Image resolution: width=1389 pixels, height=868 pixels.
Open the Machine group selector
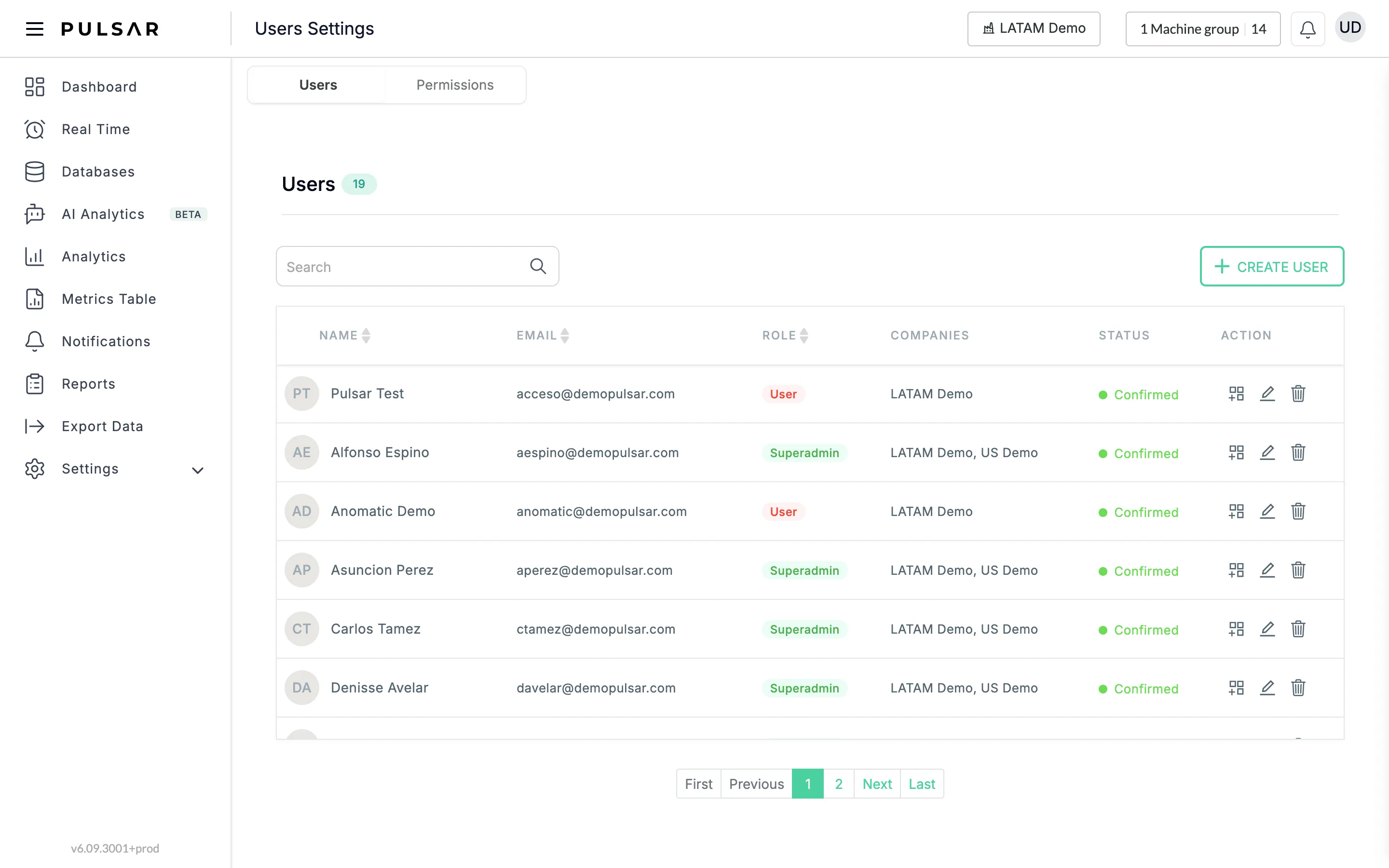coord(1203,29)
